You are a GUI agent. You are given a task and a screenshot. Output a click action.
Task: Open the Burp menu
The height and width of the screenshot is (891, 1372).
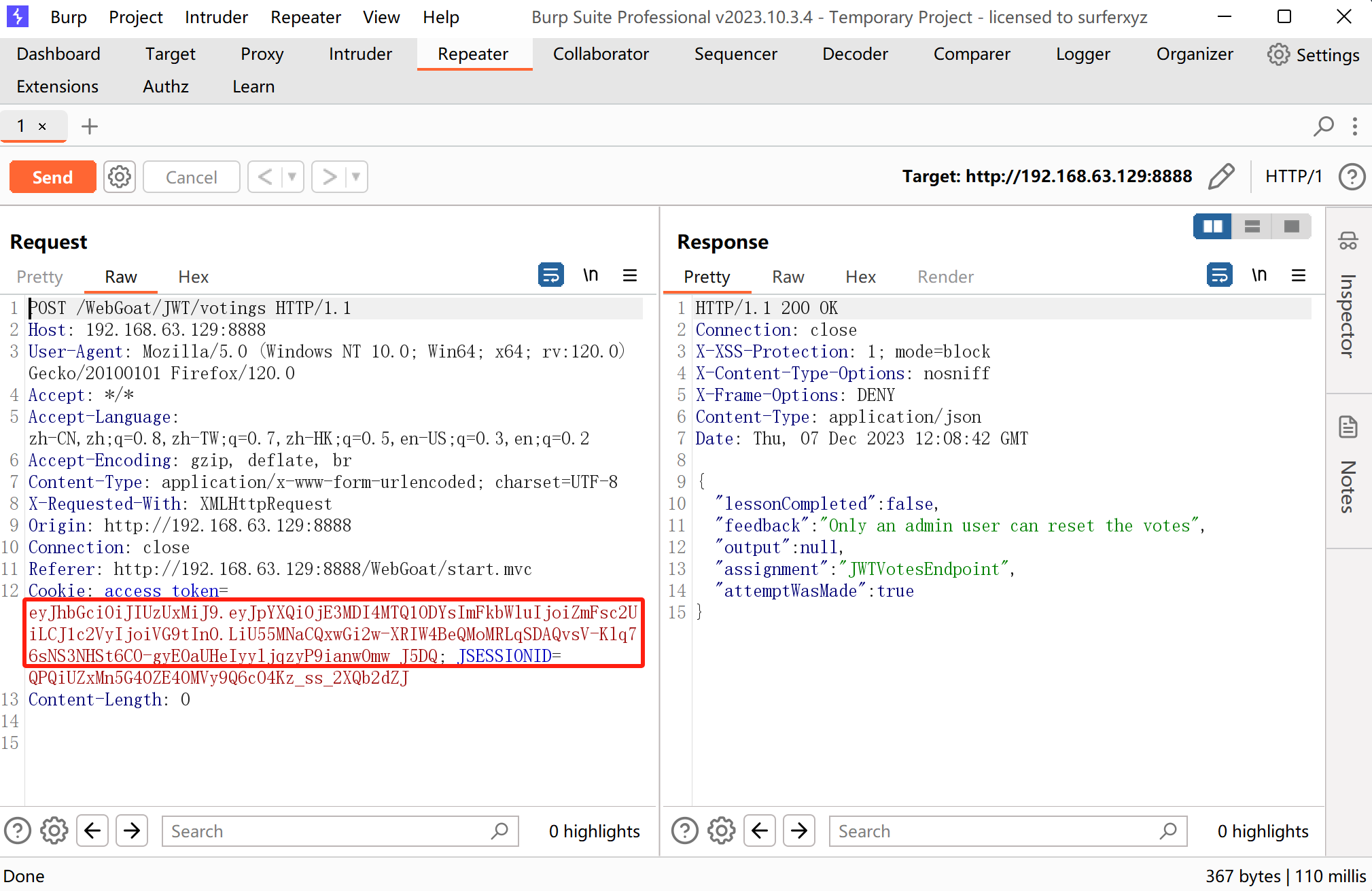pos(69,17)
